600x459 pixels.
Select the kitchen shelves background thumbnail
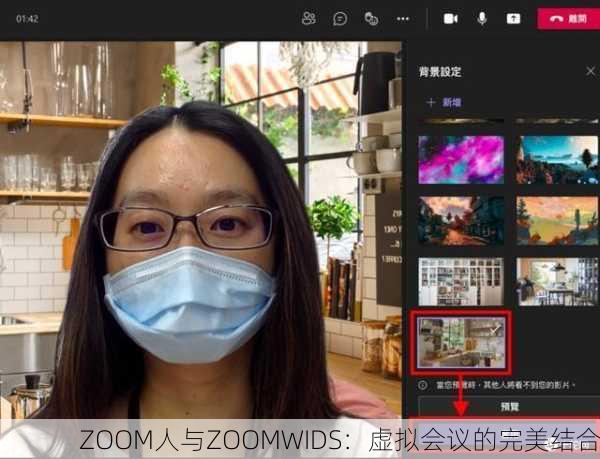pos(461,342)
